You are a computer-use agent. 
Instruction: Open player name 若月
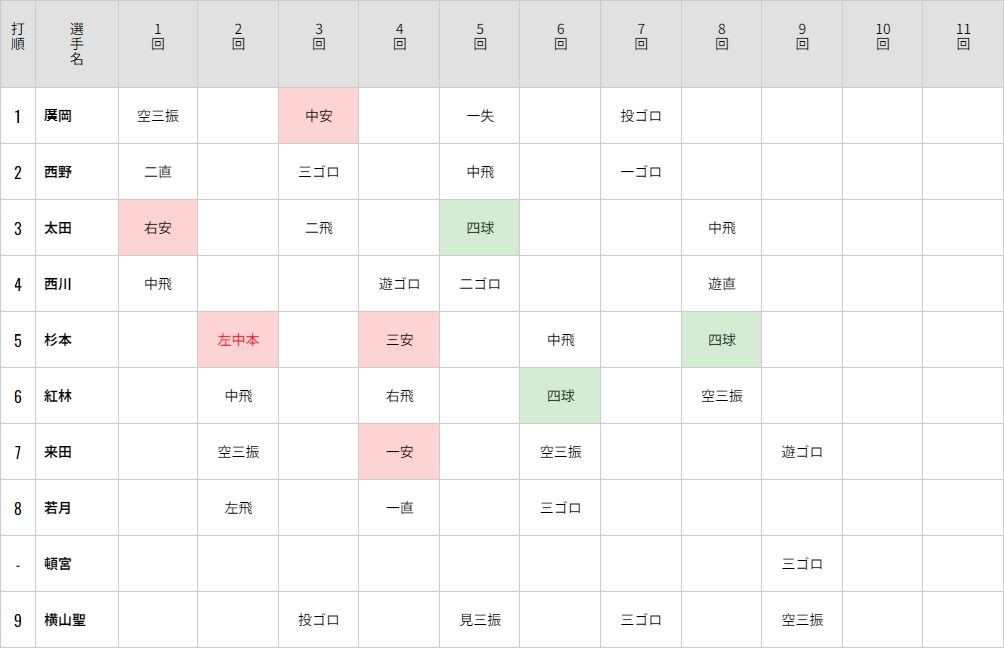tap(58, 508)
